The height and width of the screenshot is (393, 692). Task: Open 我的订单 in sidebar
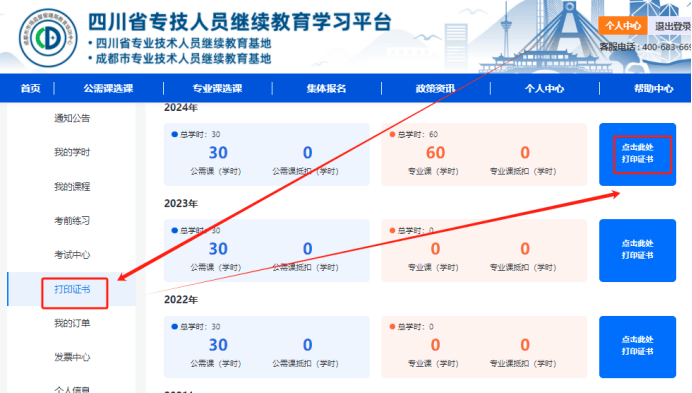[x=72, y=323]
